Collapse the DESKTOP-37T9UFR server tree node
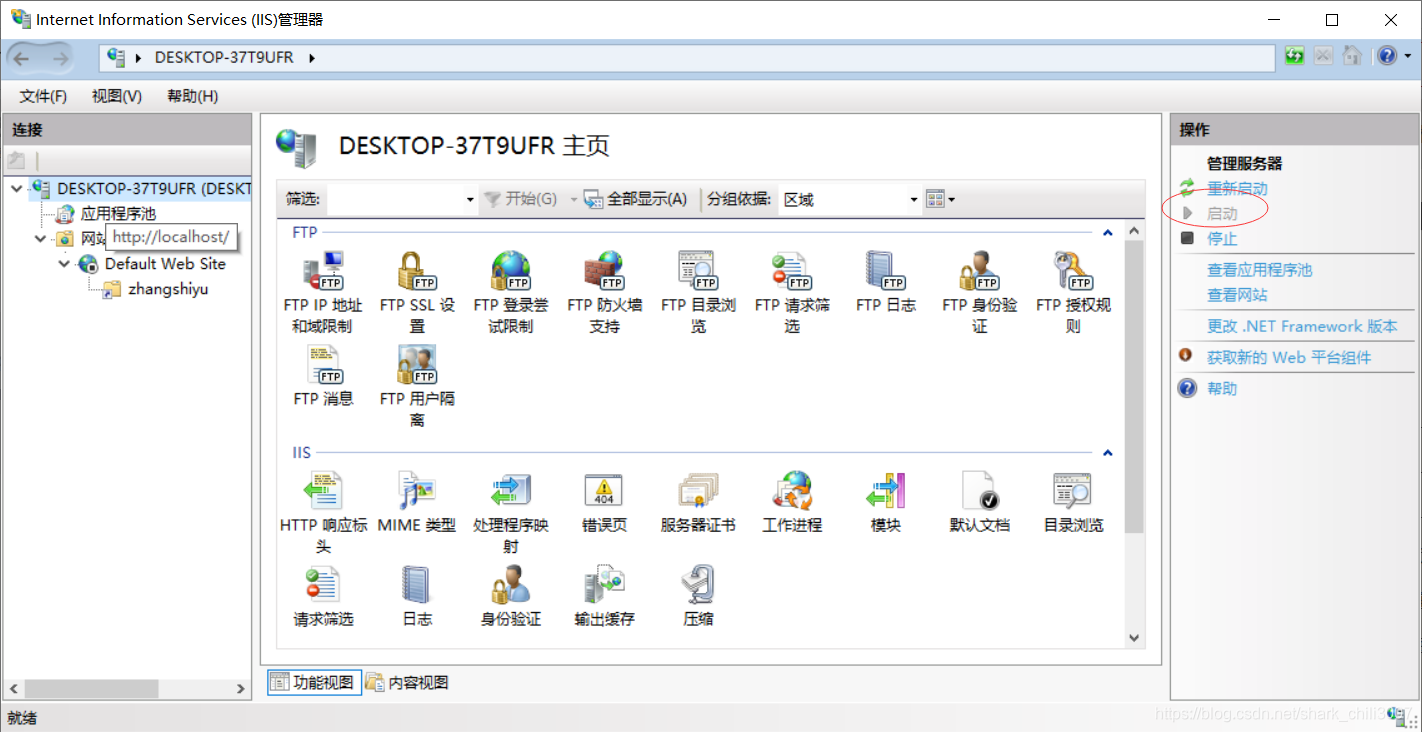1422x732 pixels. coord(17,188)
